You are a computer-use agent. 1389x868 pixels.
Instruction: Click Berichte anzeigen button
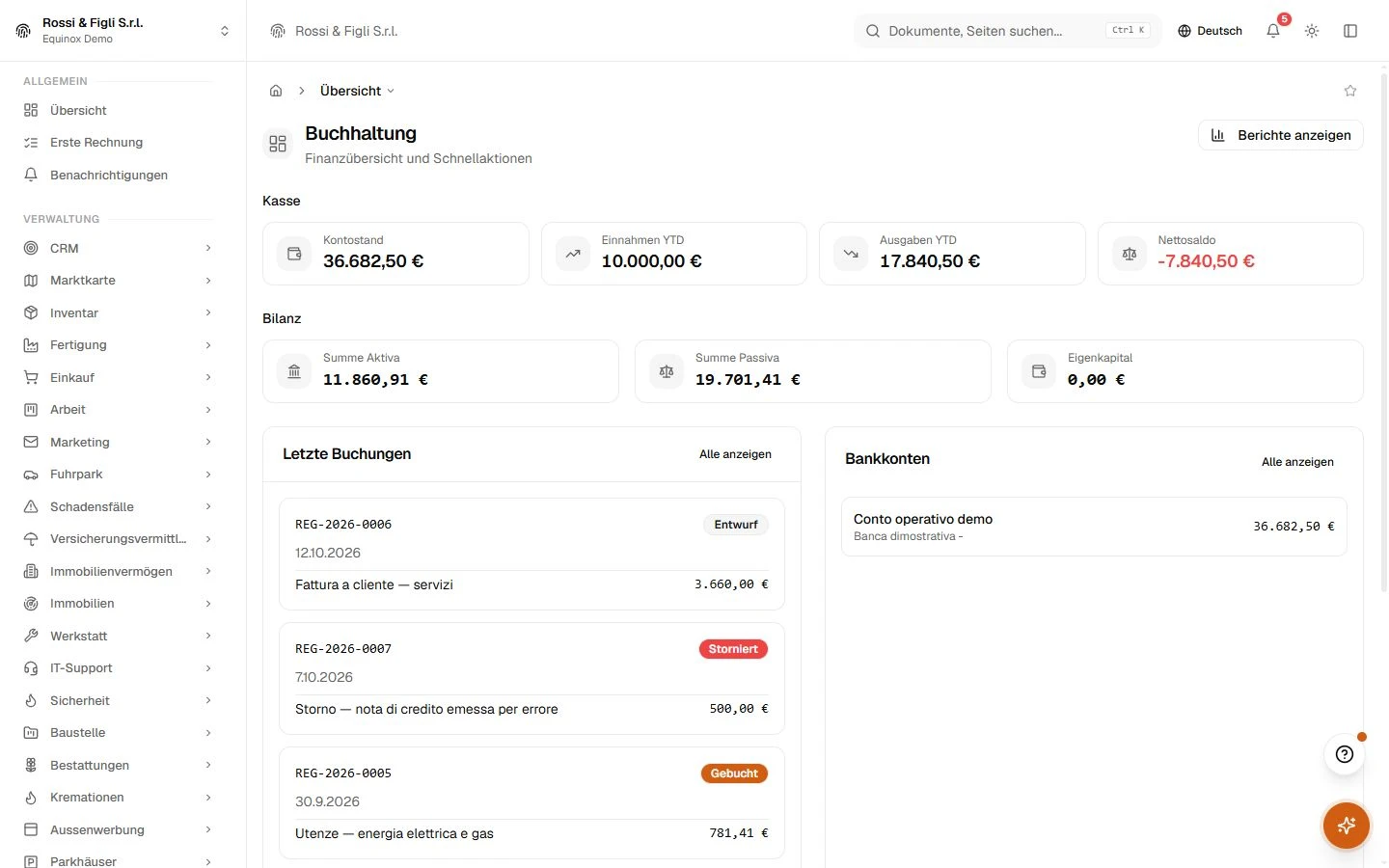pyautogui.click(x=1281, y=135)
